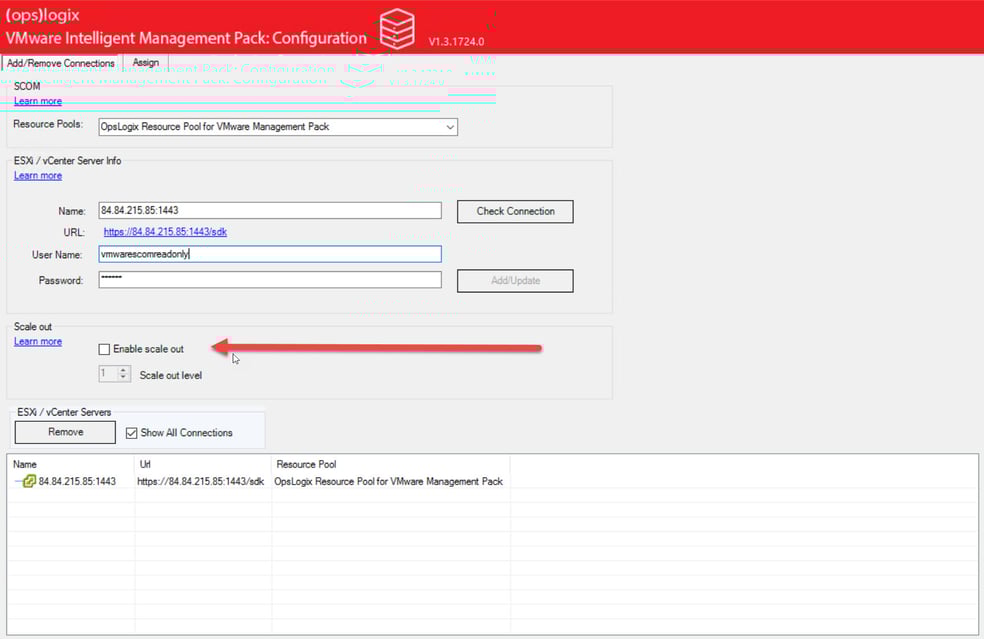The height and width of the screenshot is (639, 984).
Task: Click Learn more in ESXi/vCenter Server Info
Action: [37, 175]
